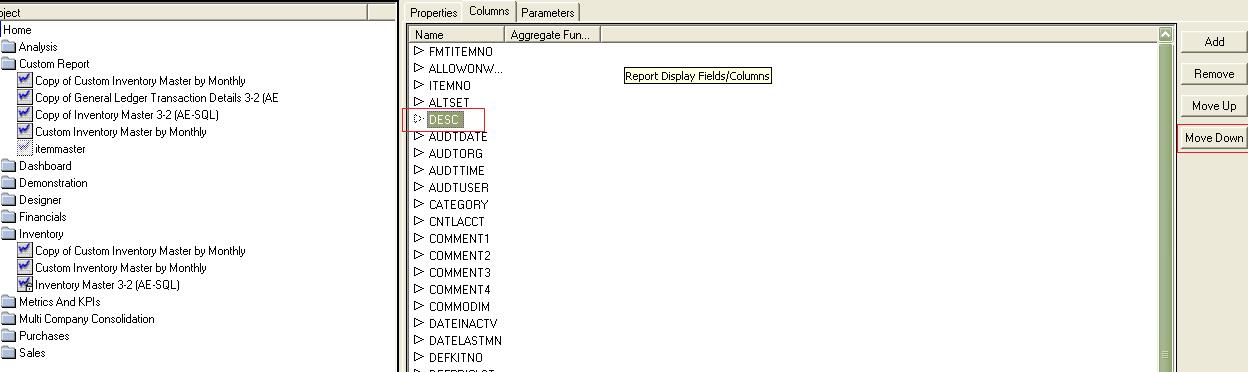Select the Financials folder icon
This screenshot has width=1248, height=372.
[x=9, y=217]
